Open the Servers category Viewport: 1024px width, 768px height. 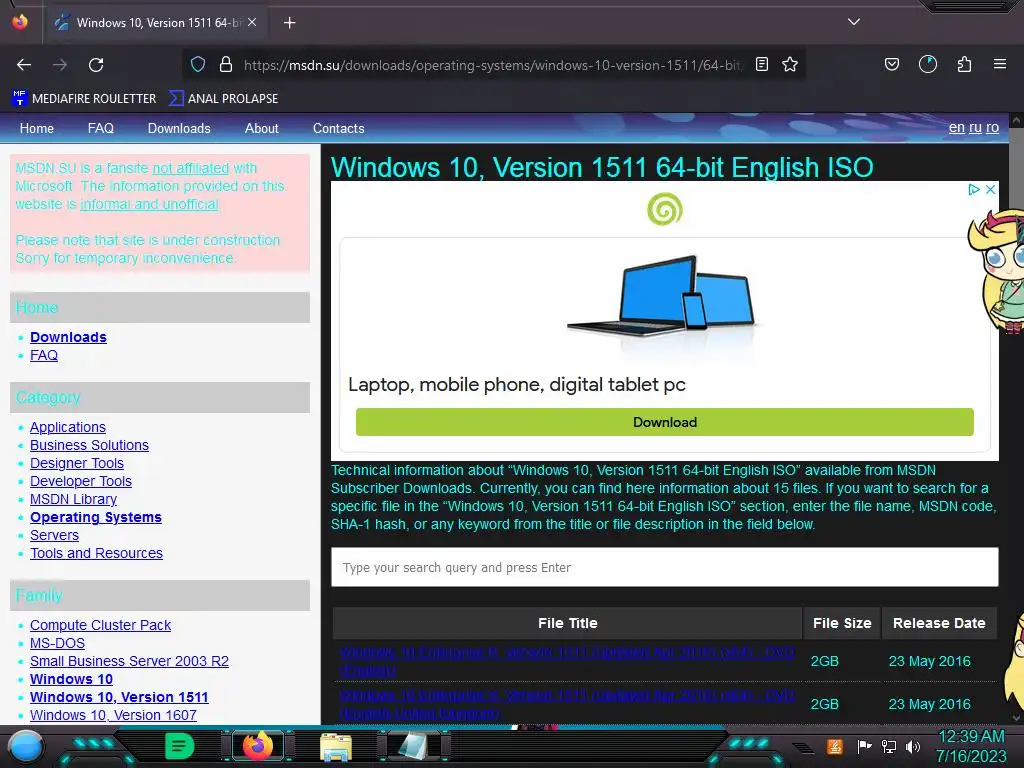click(54, 536)
